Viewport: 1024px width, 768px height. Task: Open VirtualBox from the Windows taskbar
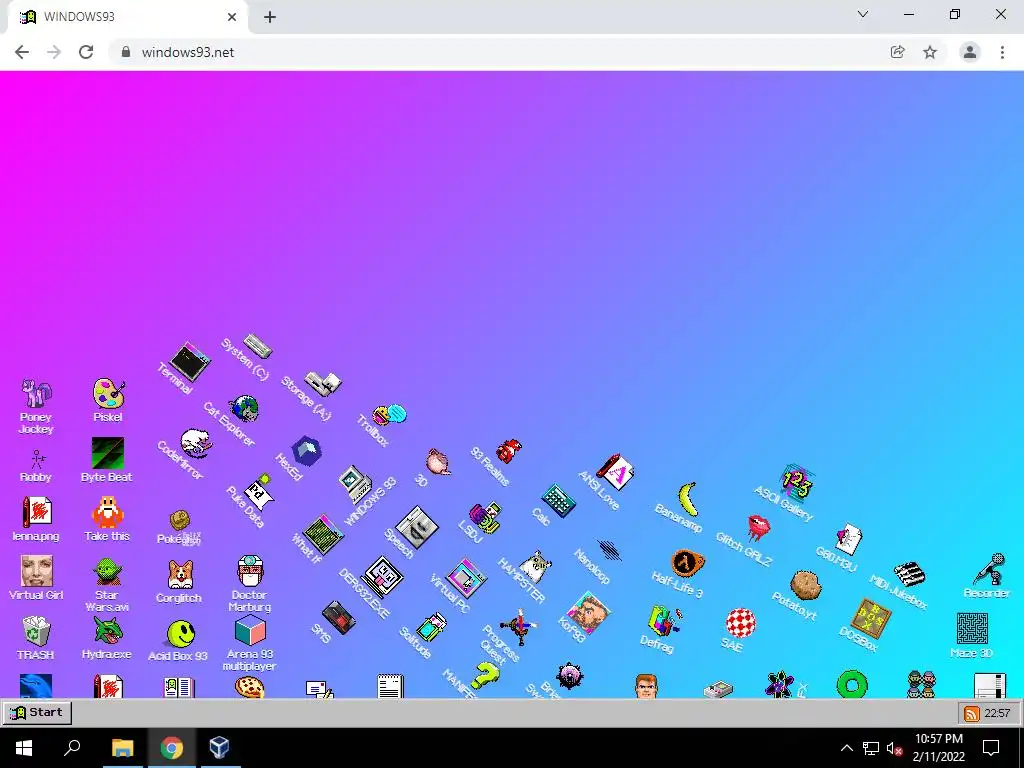pos(219,748)
